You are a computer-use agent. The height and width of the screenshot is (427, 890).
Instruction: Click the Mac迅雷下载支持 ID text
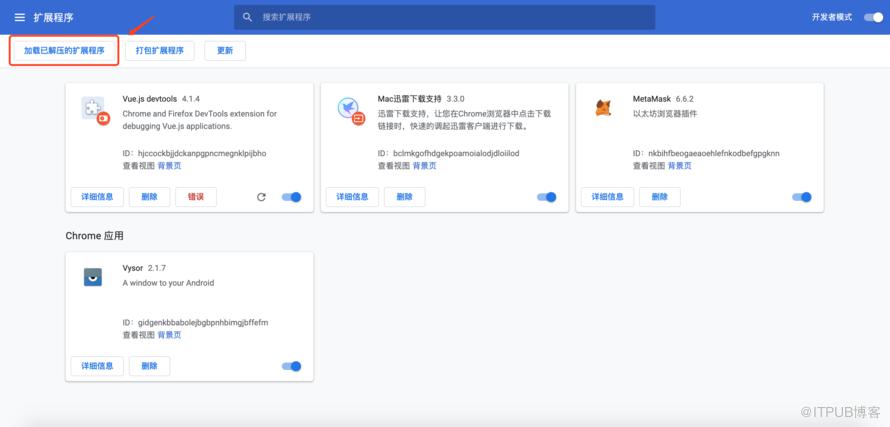[x=448, y=153]
